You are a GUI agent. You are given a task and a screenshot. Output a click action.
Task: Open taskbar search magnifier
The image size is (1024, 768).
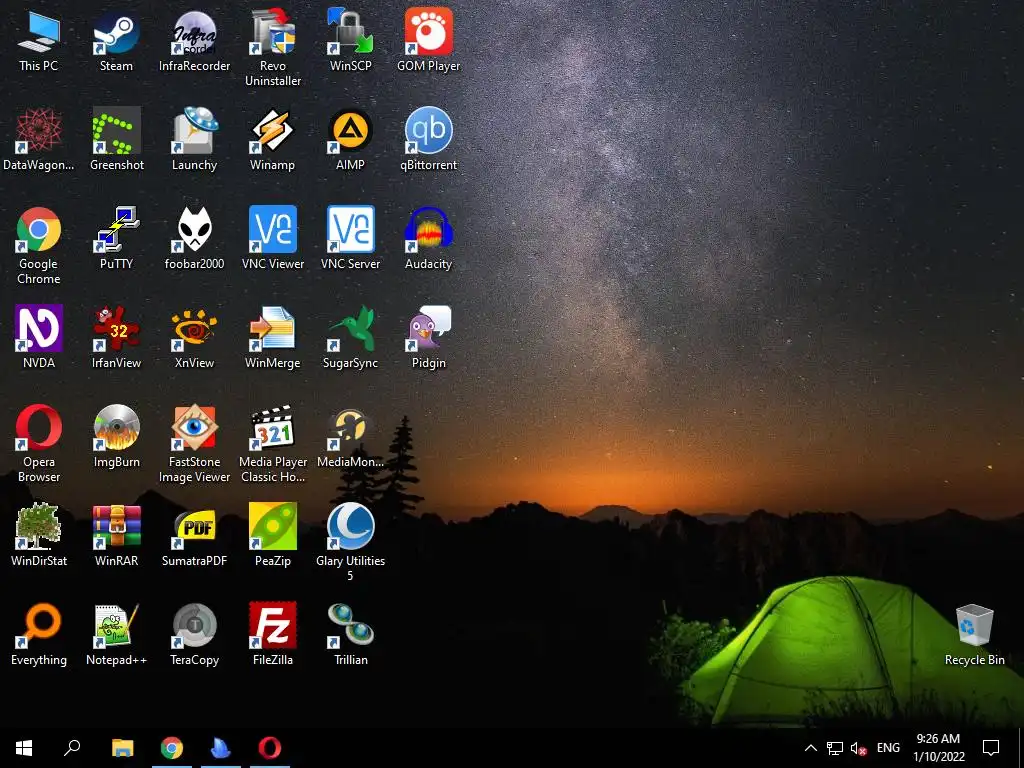coord(72,748)
